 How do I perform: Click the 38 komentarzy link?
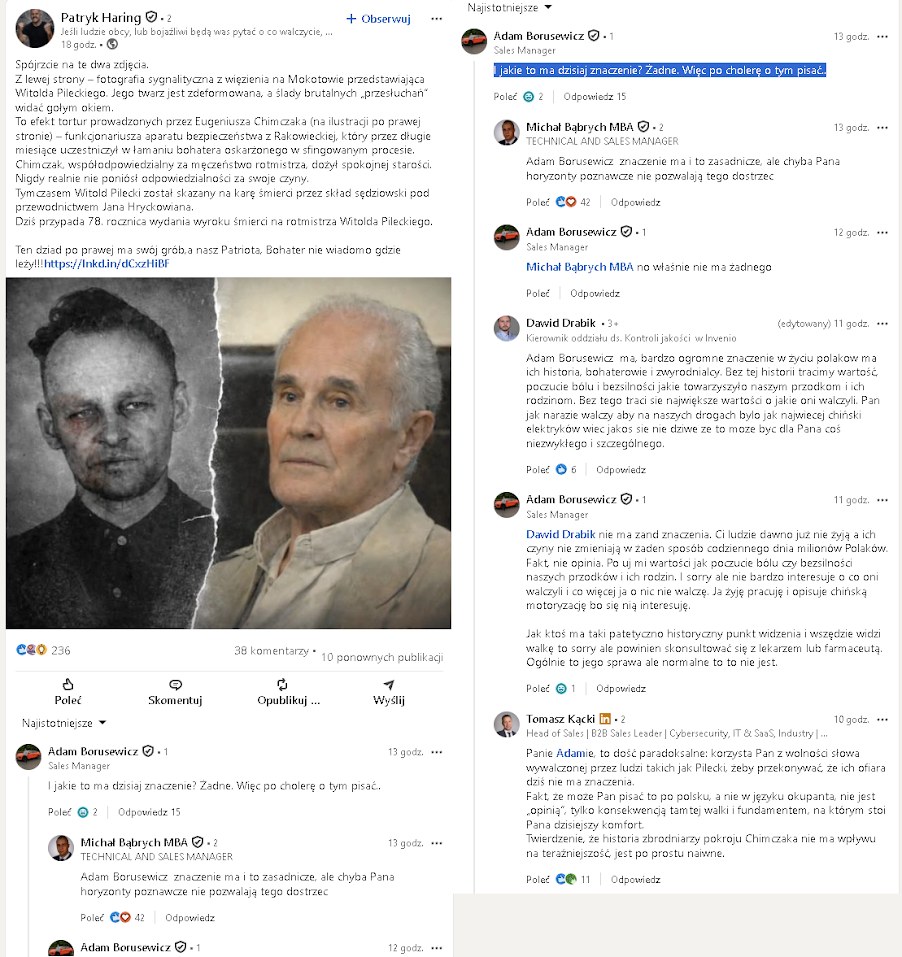272,651
